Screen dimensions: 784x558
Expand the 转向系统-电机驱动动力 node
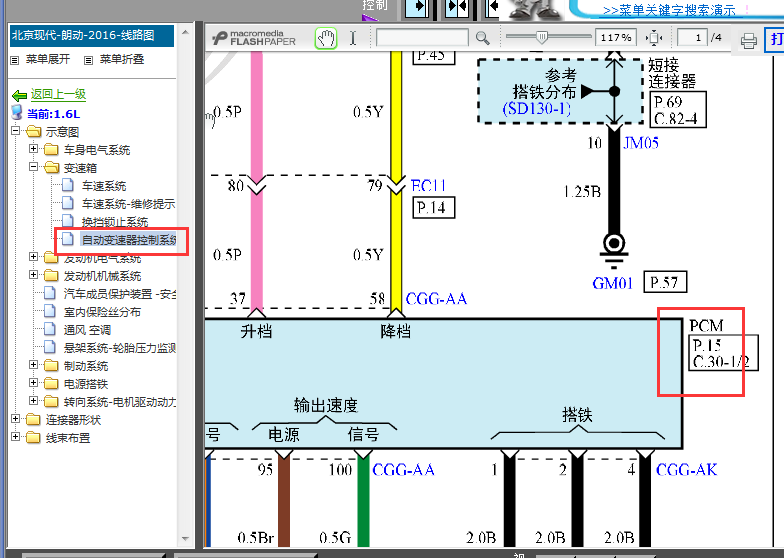pos(34,401)
